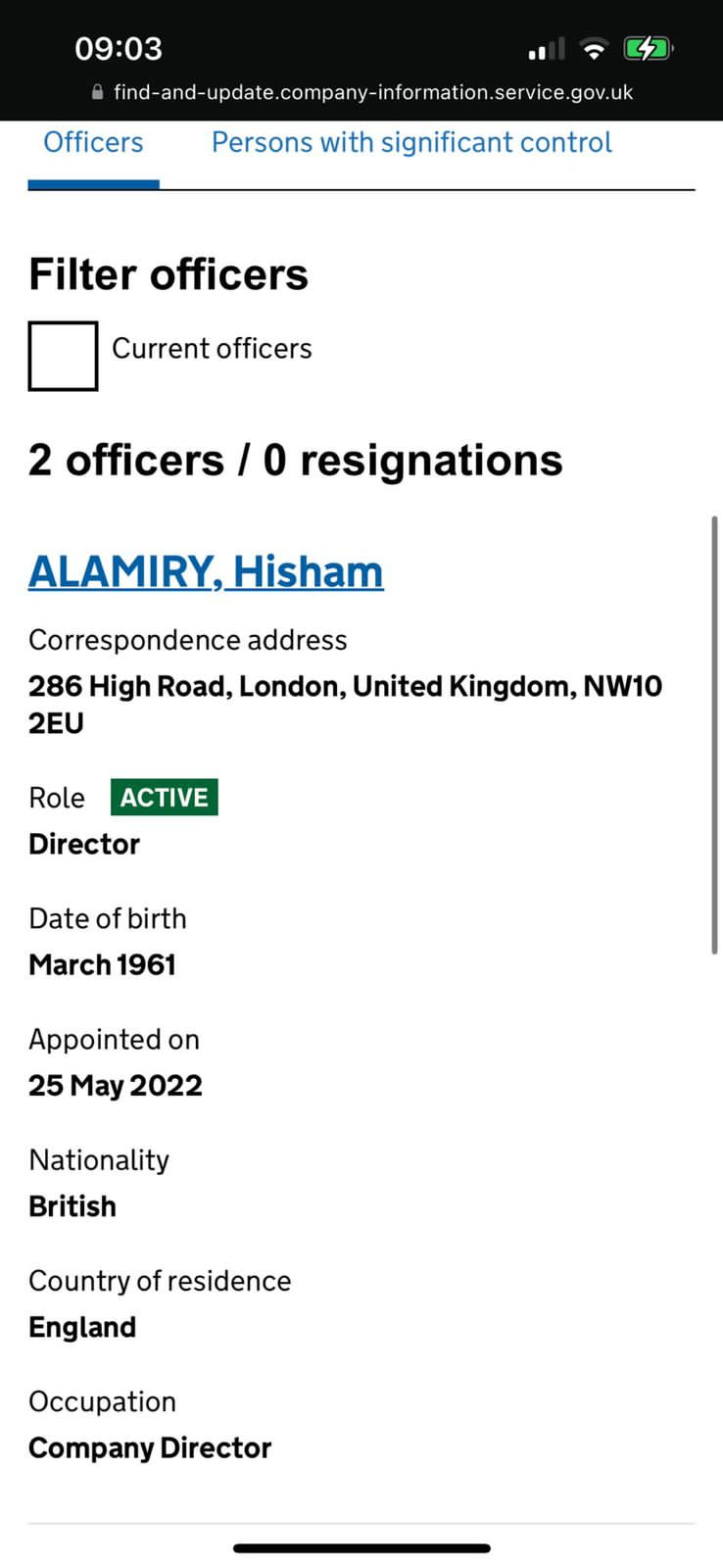The image size is (723, 1568).
Task: Tap the March 1961 date of birth
Action: [103, 965]
